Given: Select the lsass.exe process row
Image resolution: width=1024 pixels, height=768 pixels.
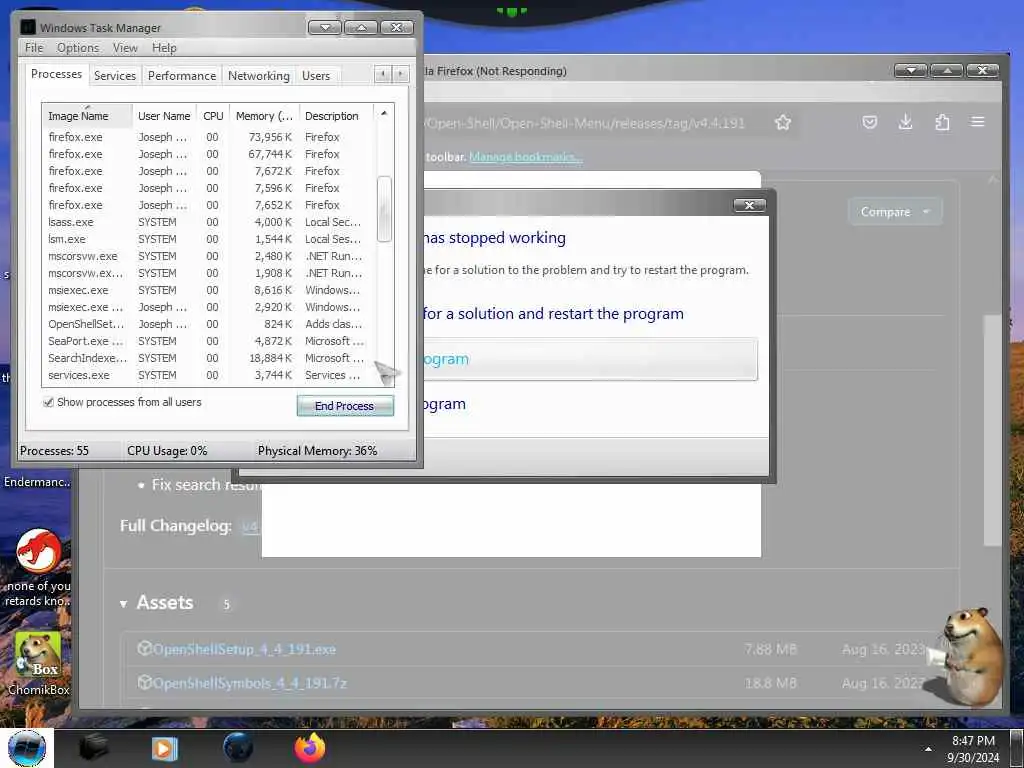Looking at the screenshot, I should click(x=209, y=222).
